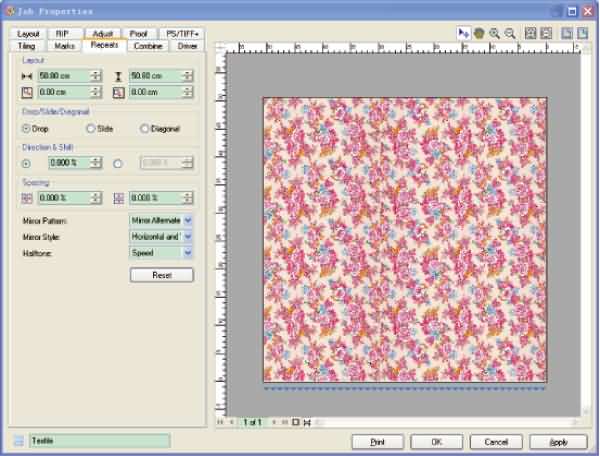Switch to the Tiling tab
This screenshot has width=600, height=456.
(26, 46)
